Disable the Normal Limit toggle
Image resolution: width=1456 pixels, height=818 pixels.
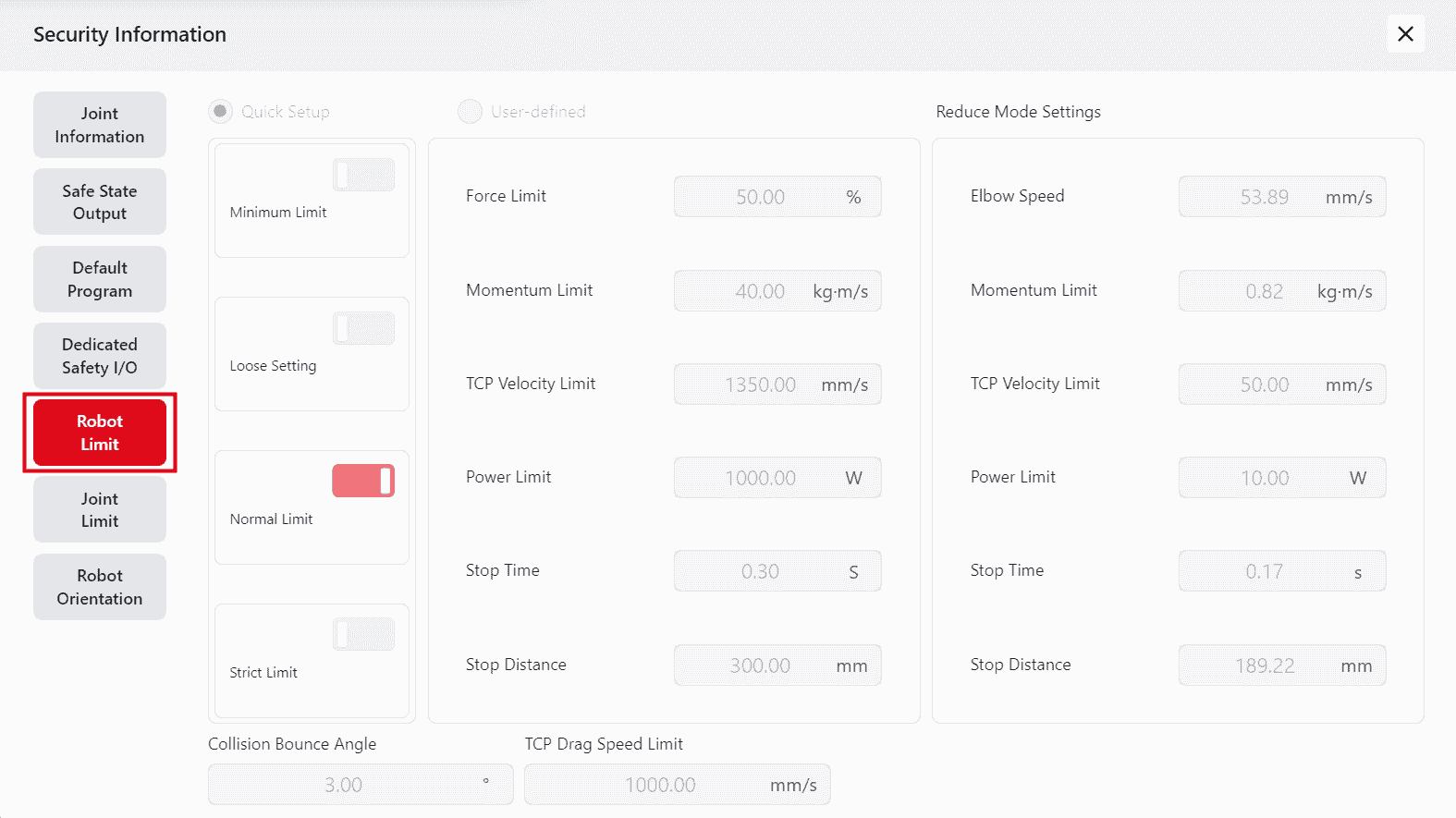point(363,481)
